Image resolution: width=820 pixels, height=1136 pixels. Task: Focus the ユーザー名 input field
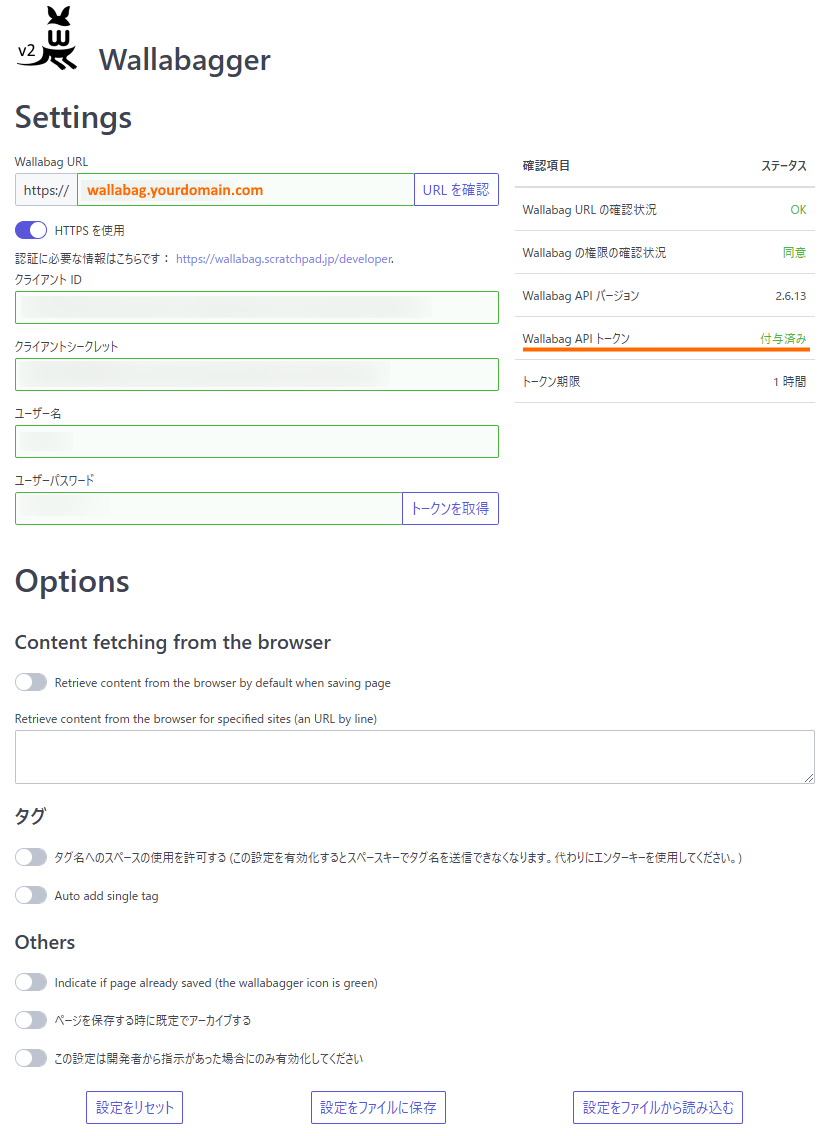[256, 441]
